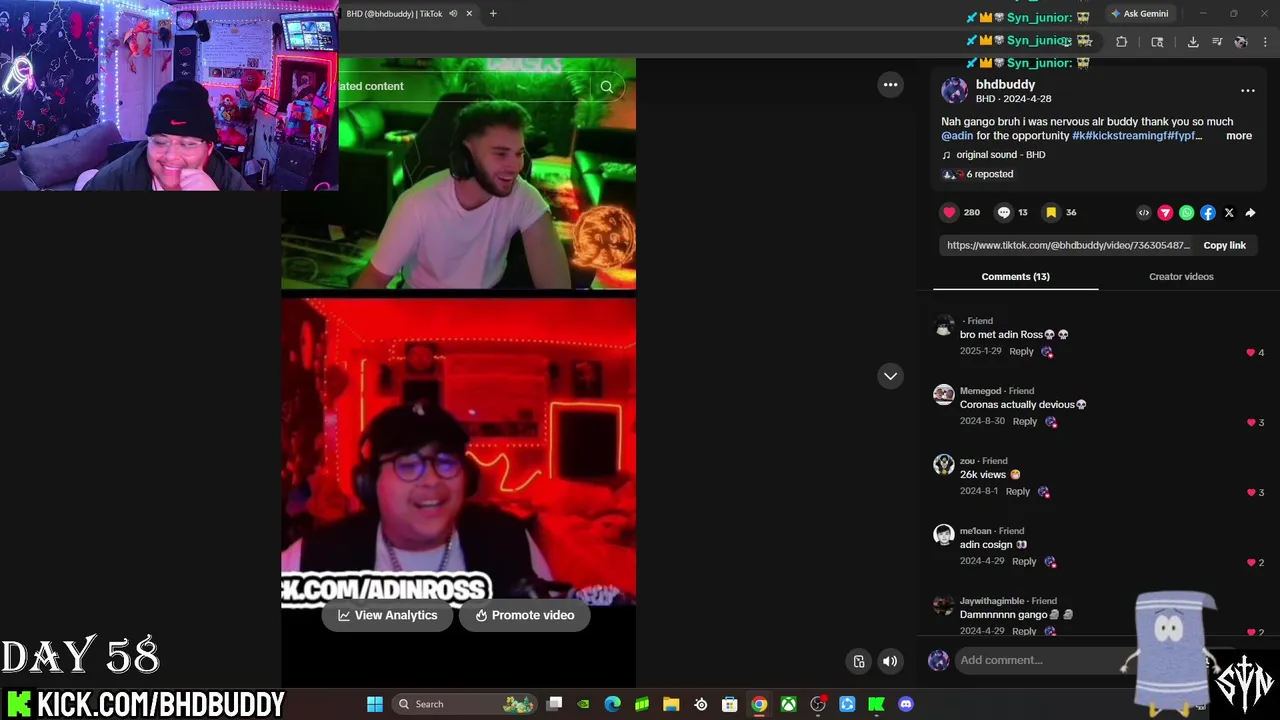Open the three-dot menu beside bhdbuddy
The width and height of the screenshot is (1280, 720).
1247,90
